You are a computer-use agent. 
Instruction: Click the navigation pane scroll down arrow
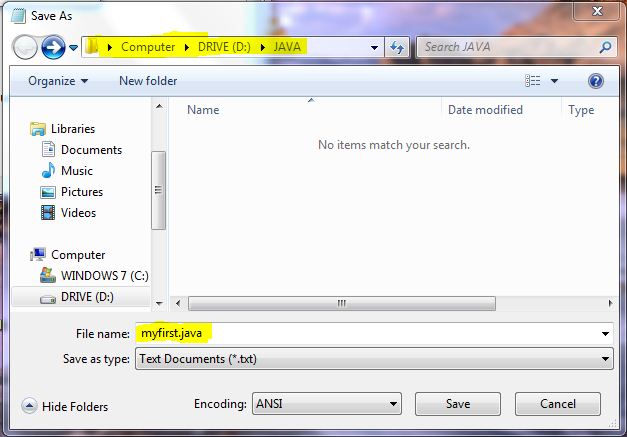pos(159,303)
